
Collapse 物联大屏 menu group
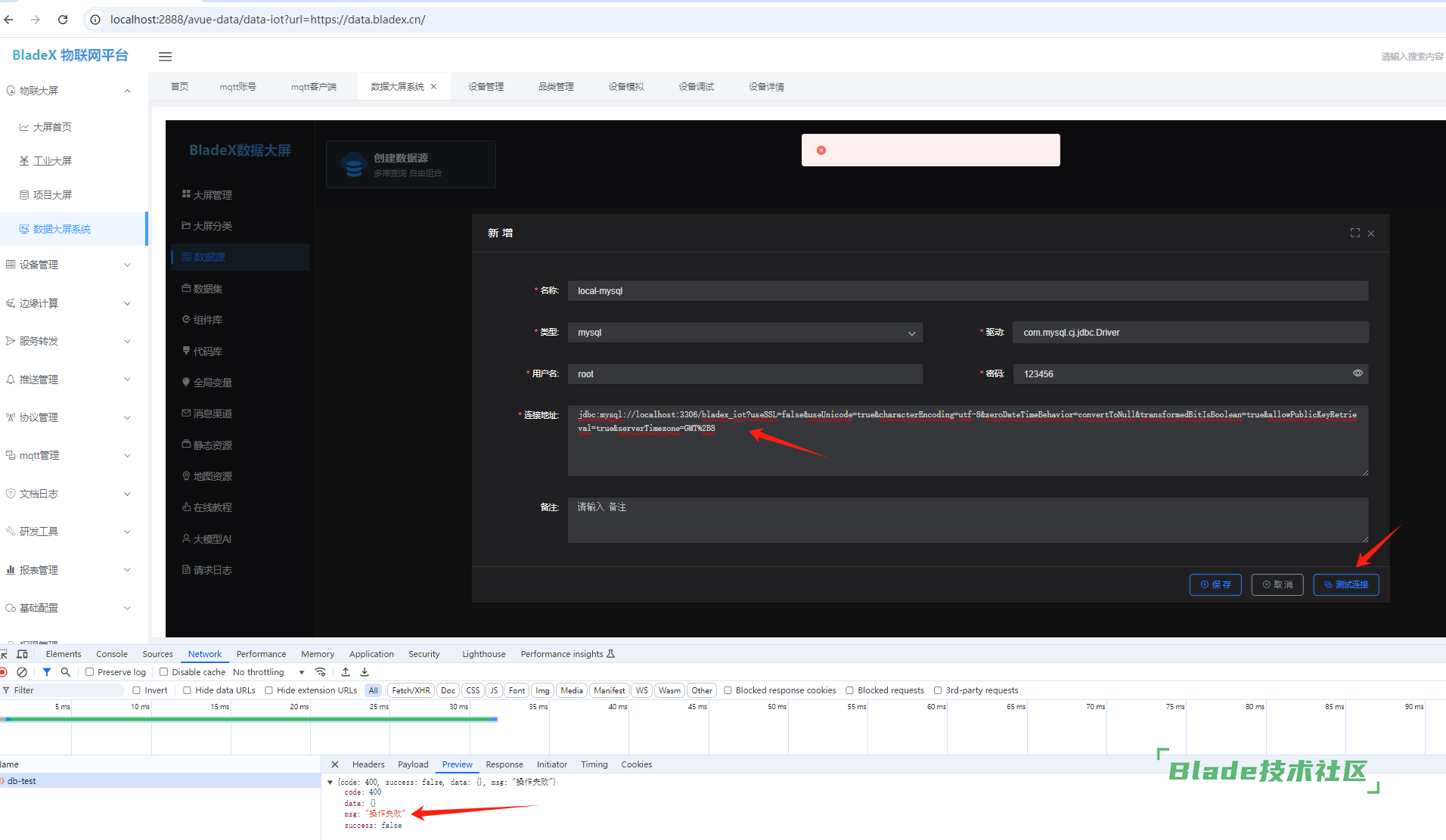point(73,91)
